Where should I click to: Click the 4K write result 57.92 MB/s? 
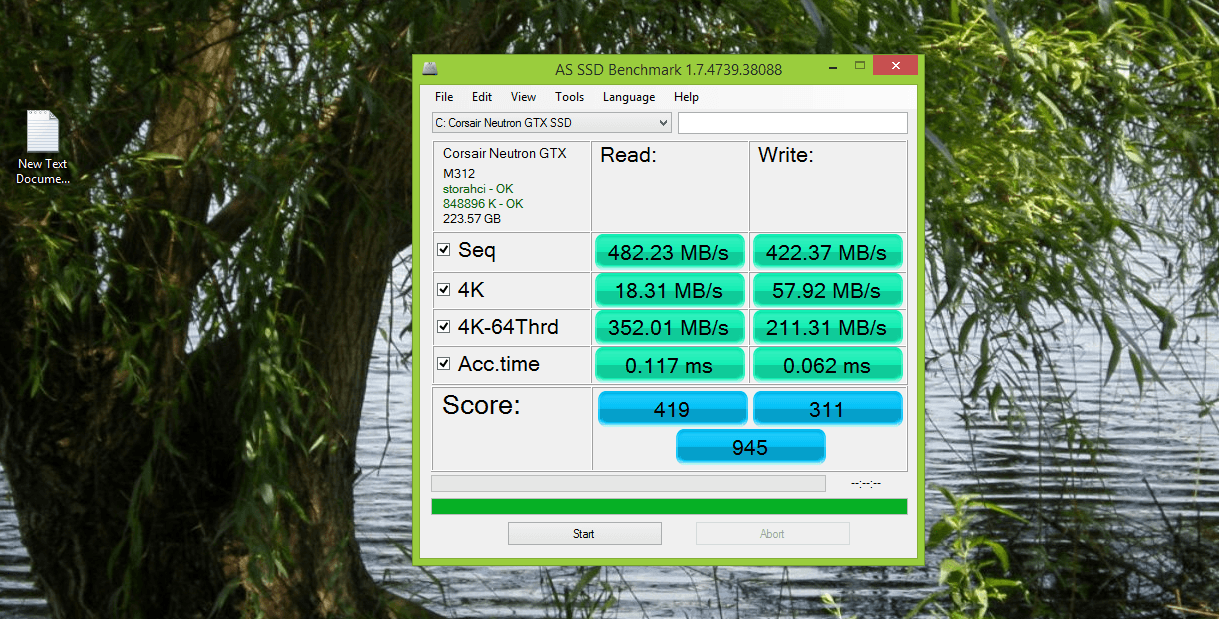tap(827, 290)
